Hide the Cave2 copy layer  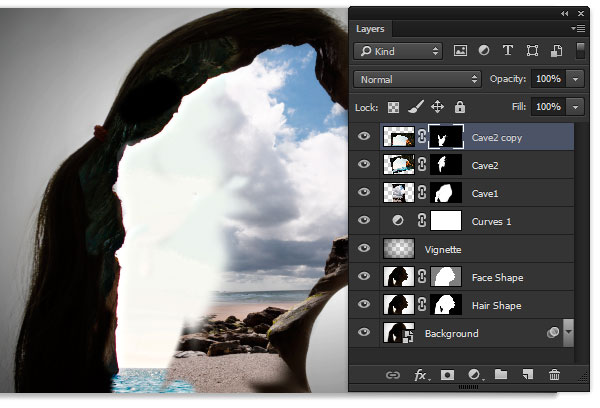coord(364,136)
